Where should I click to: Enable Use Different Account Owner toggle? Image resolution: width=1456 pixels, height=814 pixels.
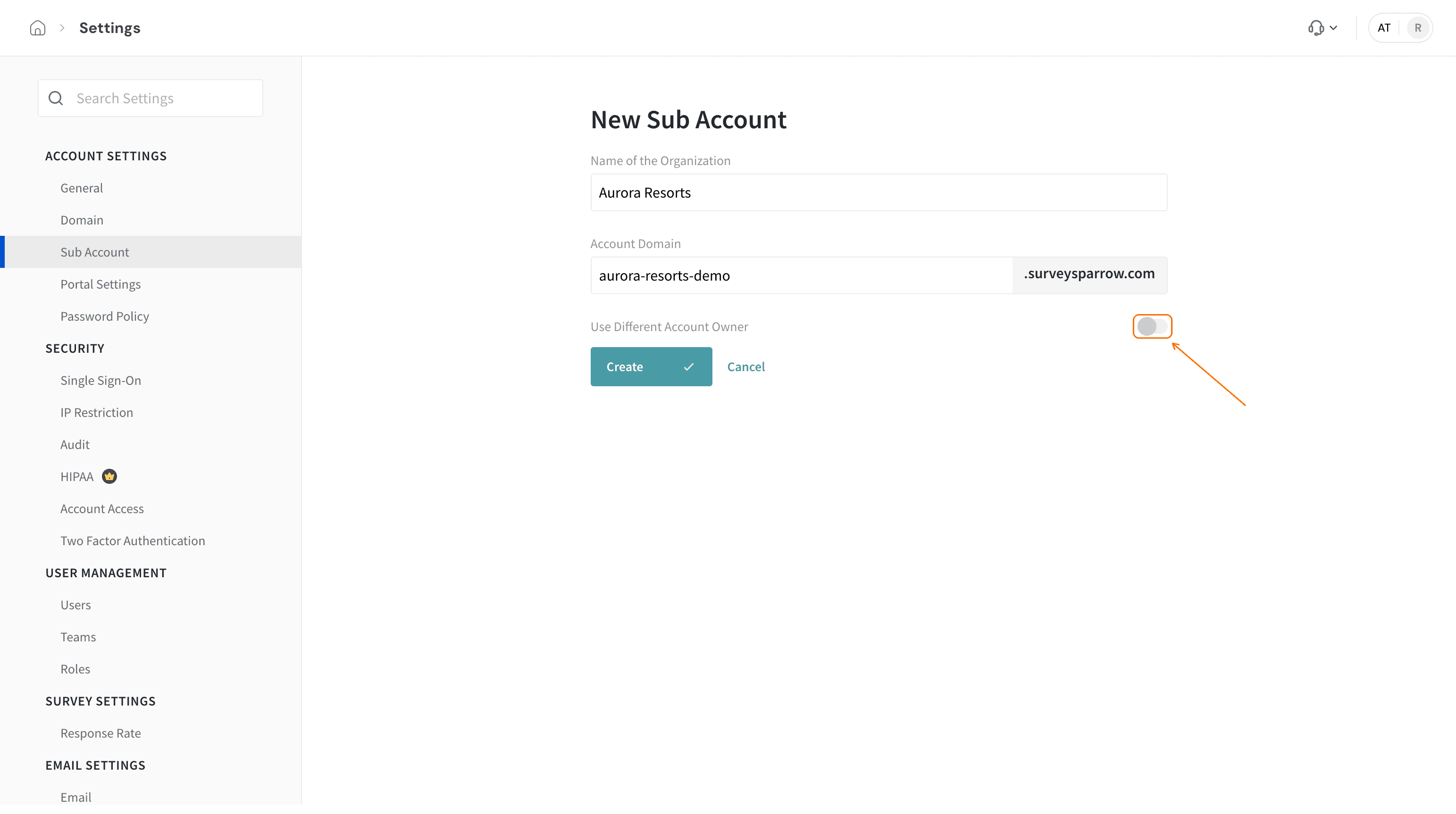point(1152,326)
